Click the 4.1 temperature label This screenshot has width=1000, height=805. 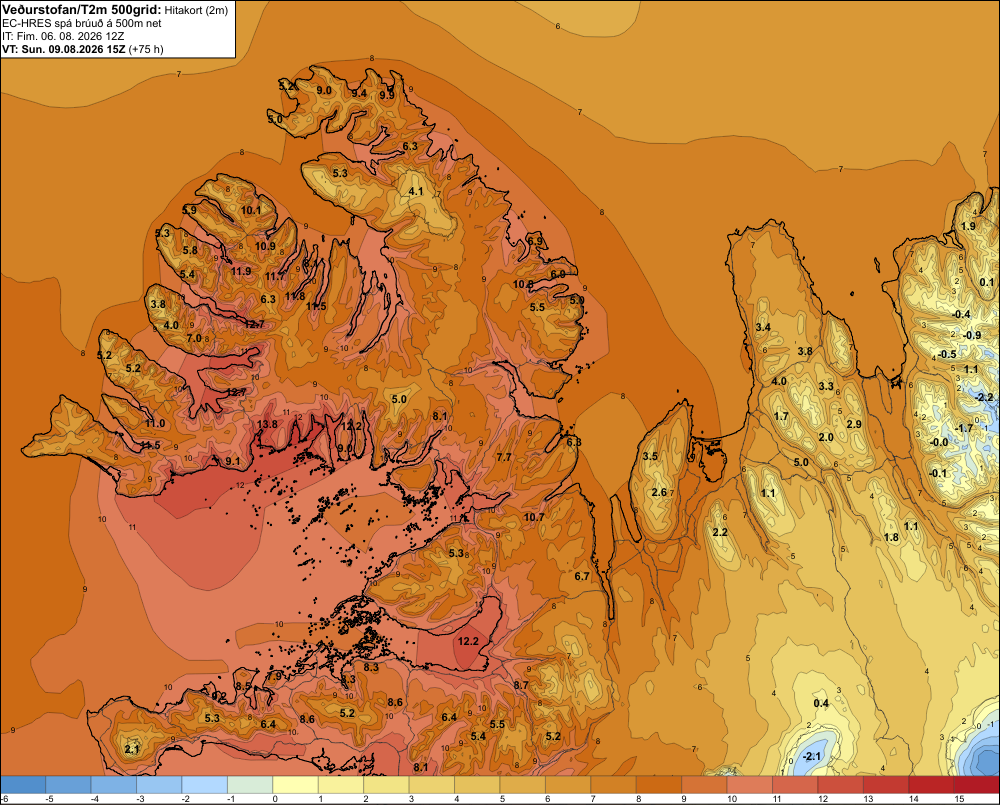[x=416, y=191]
